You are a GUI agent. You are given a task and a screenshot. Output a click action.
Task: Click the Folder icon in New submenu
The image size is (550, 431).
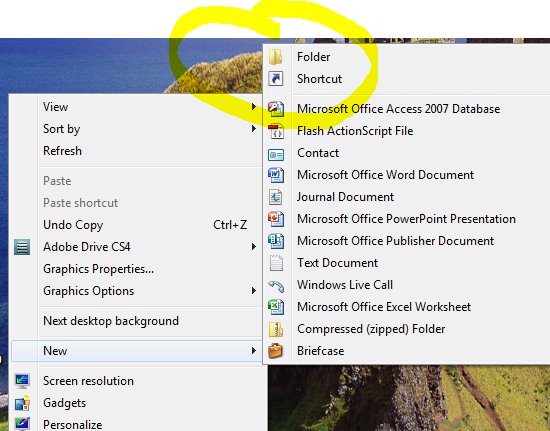[x=276, y=57]
